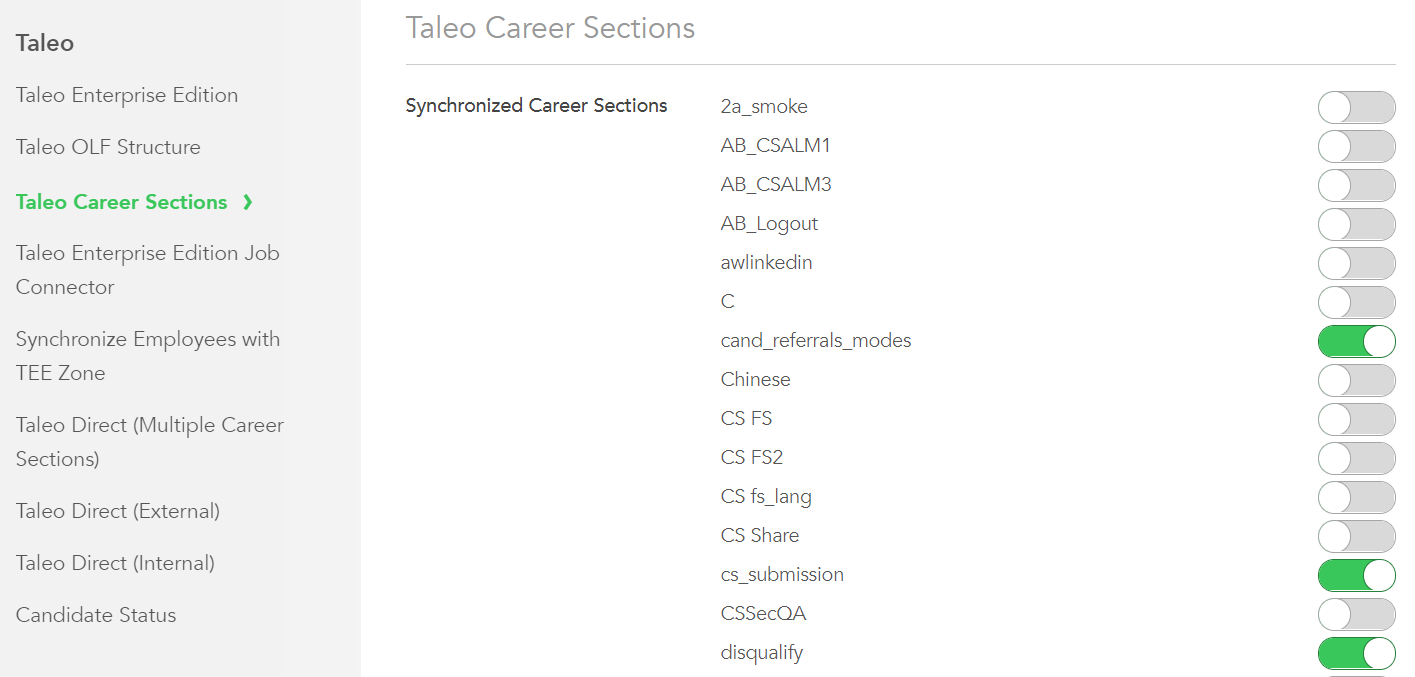
Task: Turn on the AB_CSALM3 switch
Action: coord(1356,185)
